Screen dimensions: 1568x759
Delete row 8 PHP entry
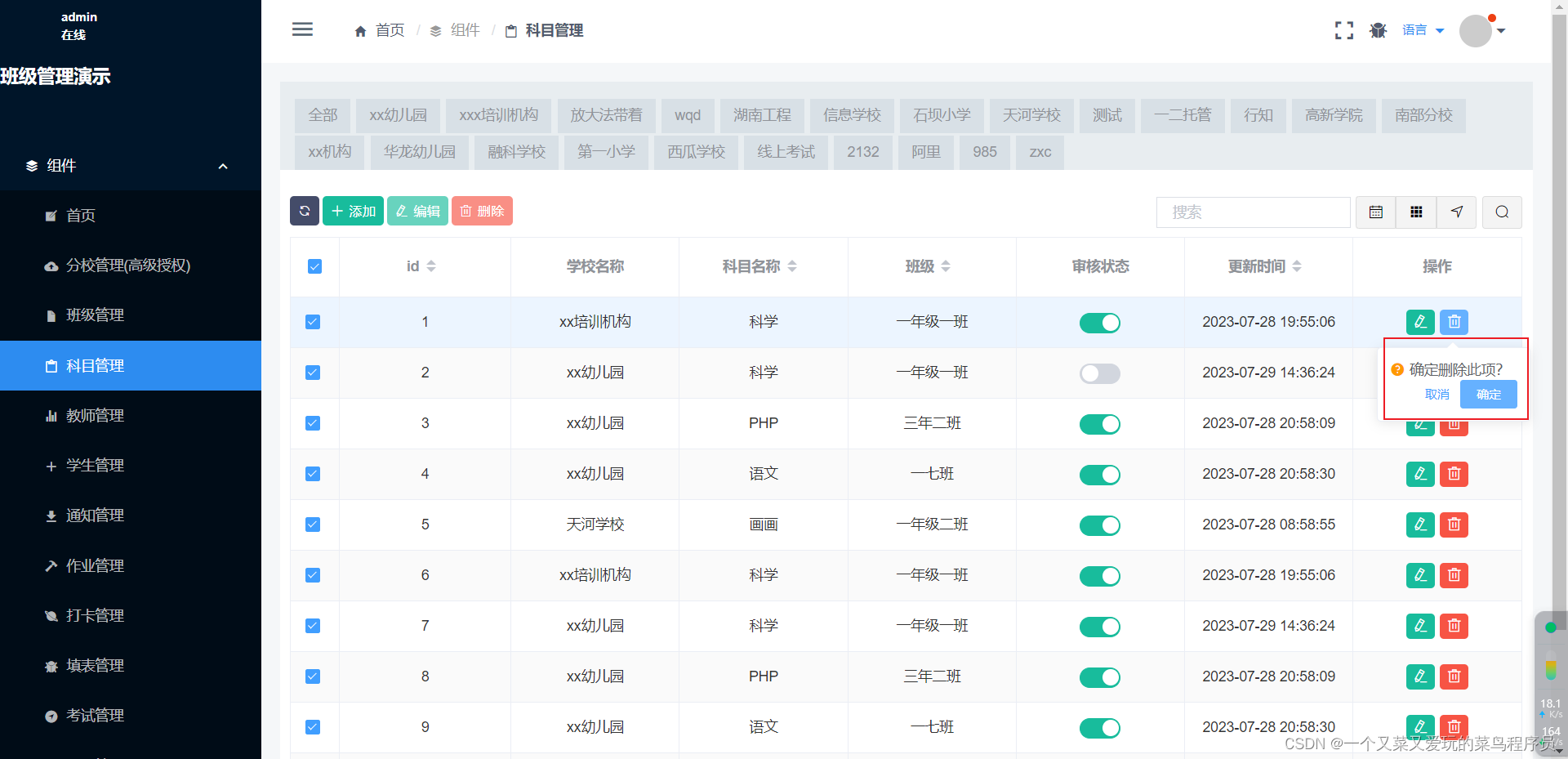(x=1454, y=676)
